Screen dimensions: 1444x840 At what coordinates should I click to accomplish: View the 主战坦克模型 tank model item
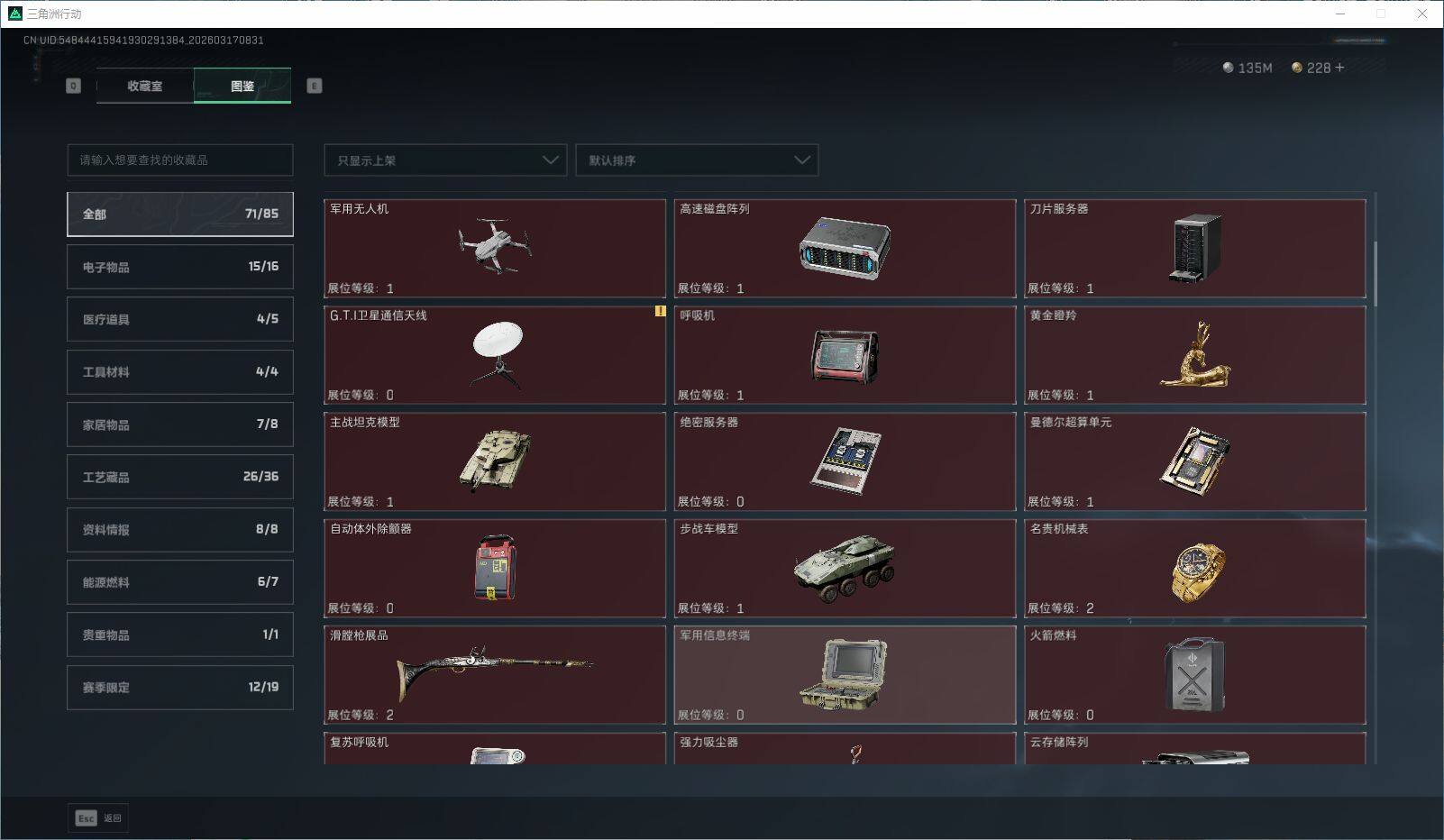point(494,461)
